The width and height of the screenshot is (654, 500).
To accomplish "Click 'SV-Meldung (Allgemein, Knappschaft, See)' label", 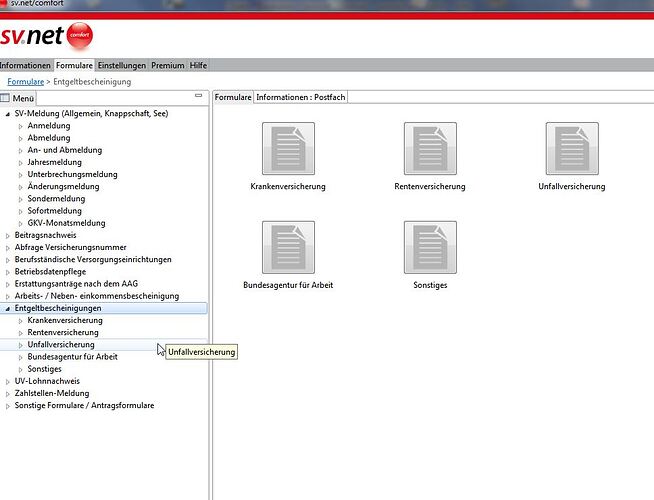I will click(x=91, y=113).
